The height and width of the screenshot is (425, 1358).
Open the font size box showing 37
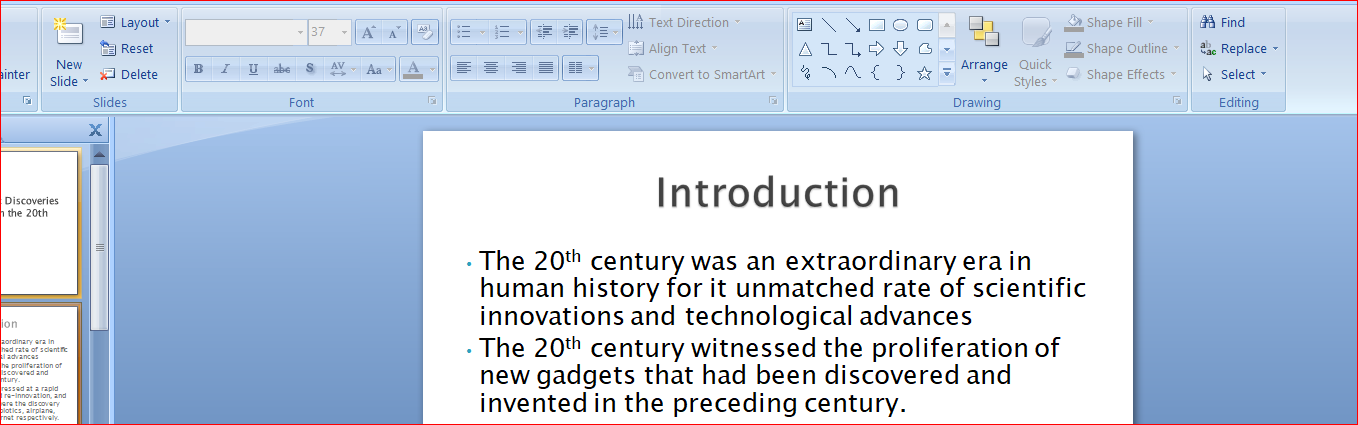tap(330, 32)
